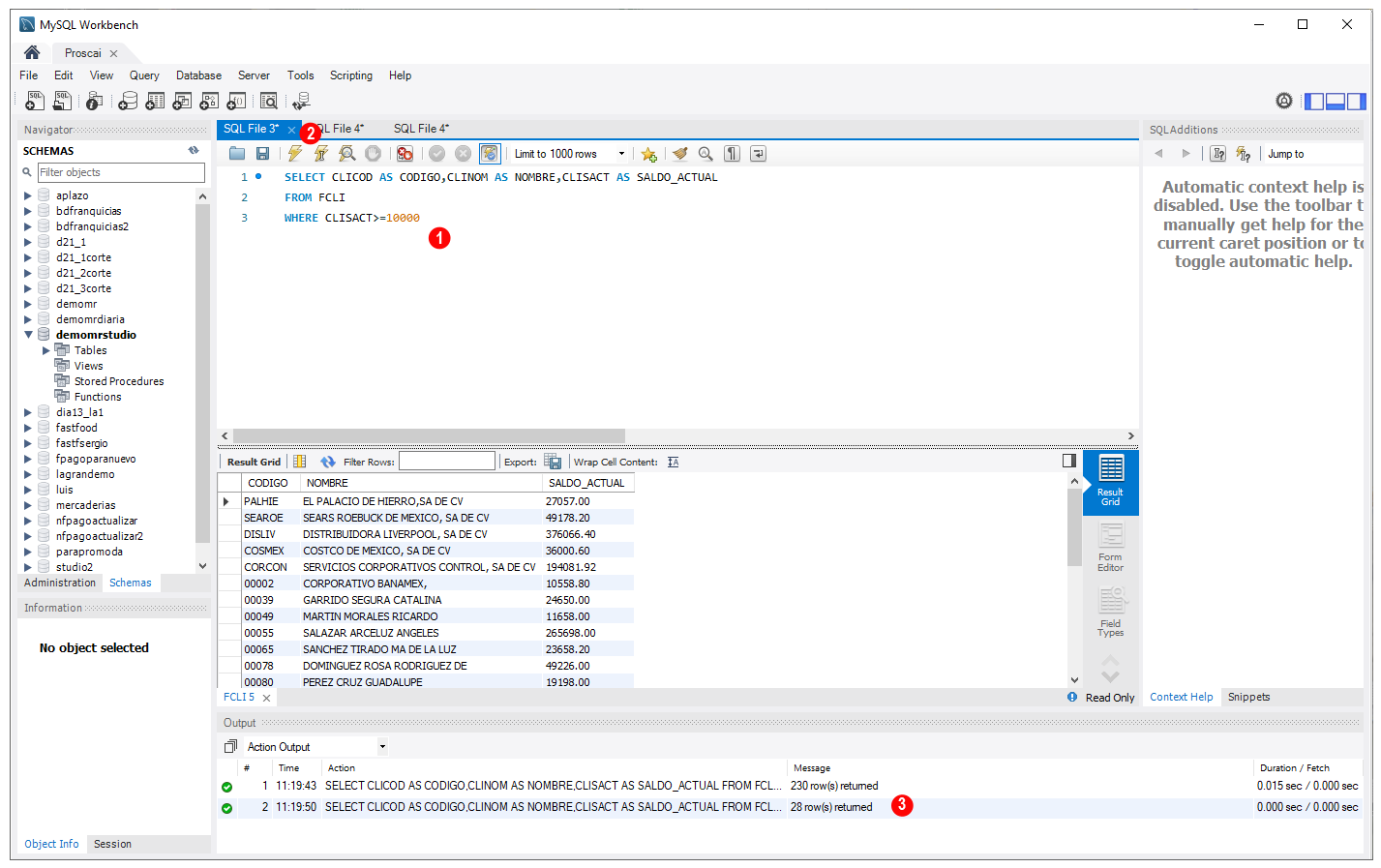
Task: Beautify the SQL query
Action: (680, 153)
